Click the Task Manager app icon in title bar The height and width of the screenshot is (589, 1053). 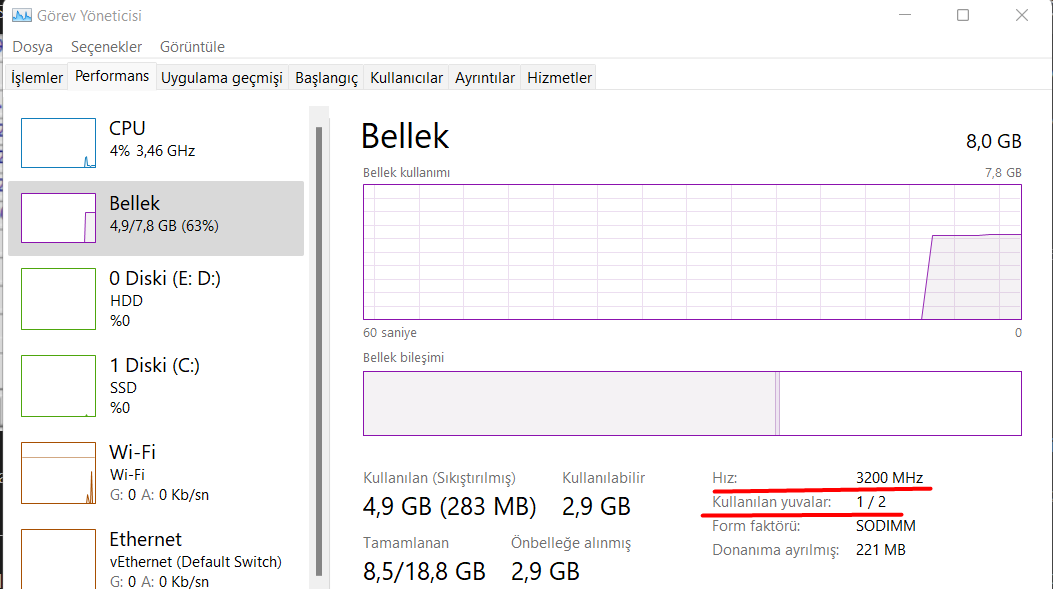pos(19,16)
